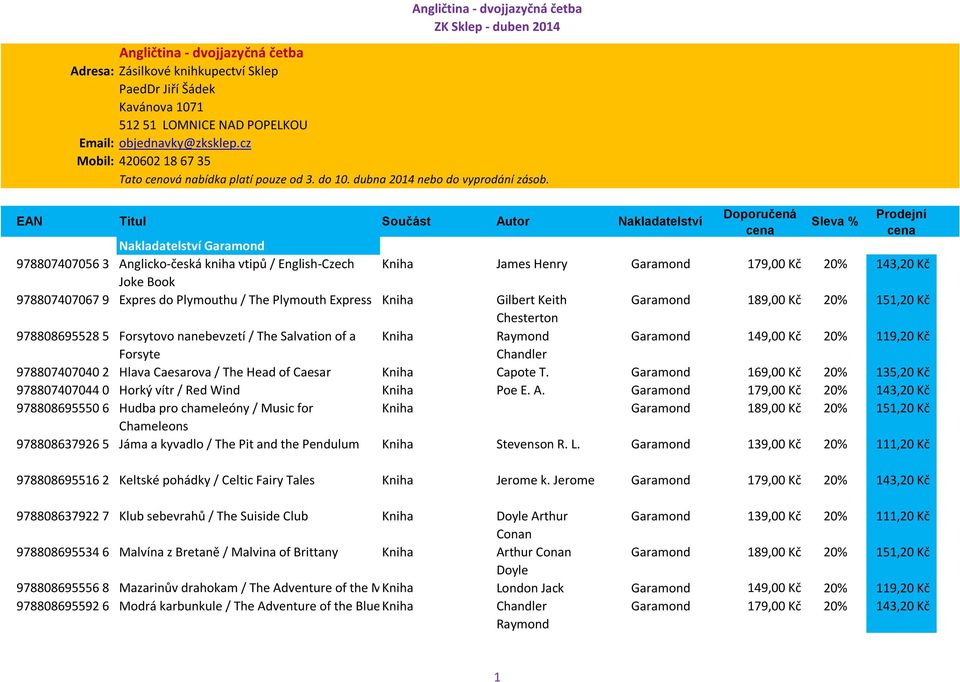Image resolution: width=960 pixels, height=682 pixels.
Task: Select page number 1 at bottom
Action: [497, 676]
